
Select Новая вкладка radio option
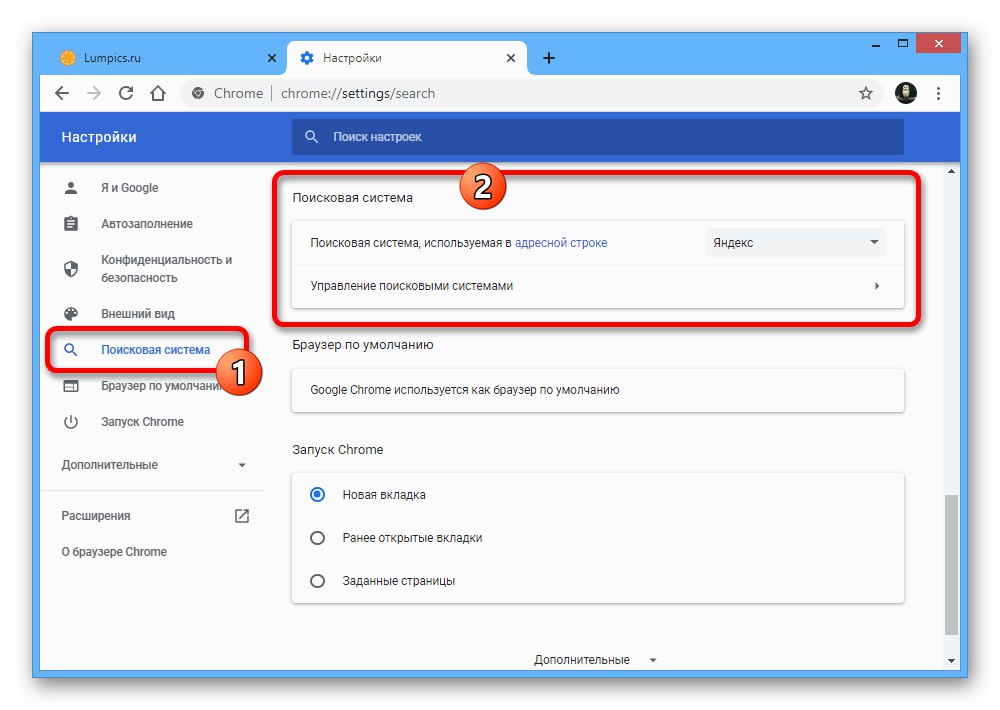point(317,494)
